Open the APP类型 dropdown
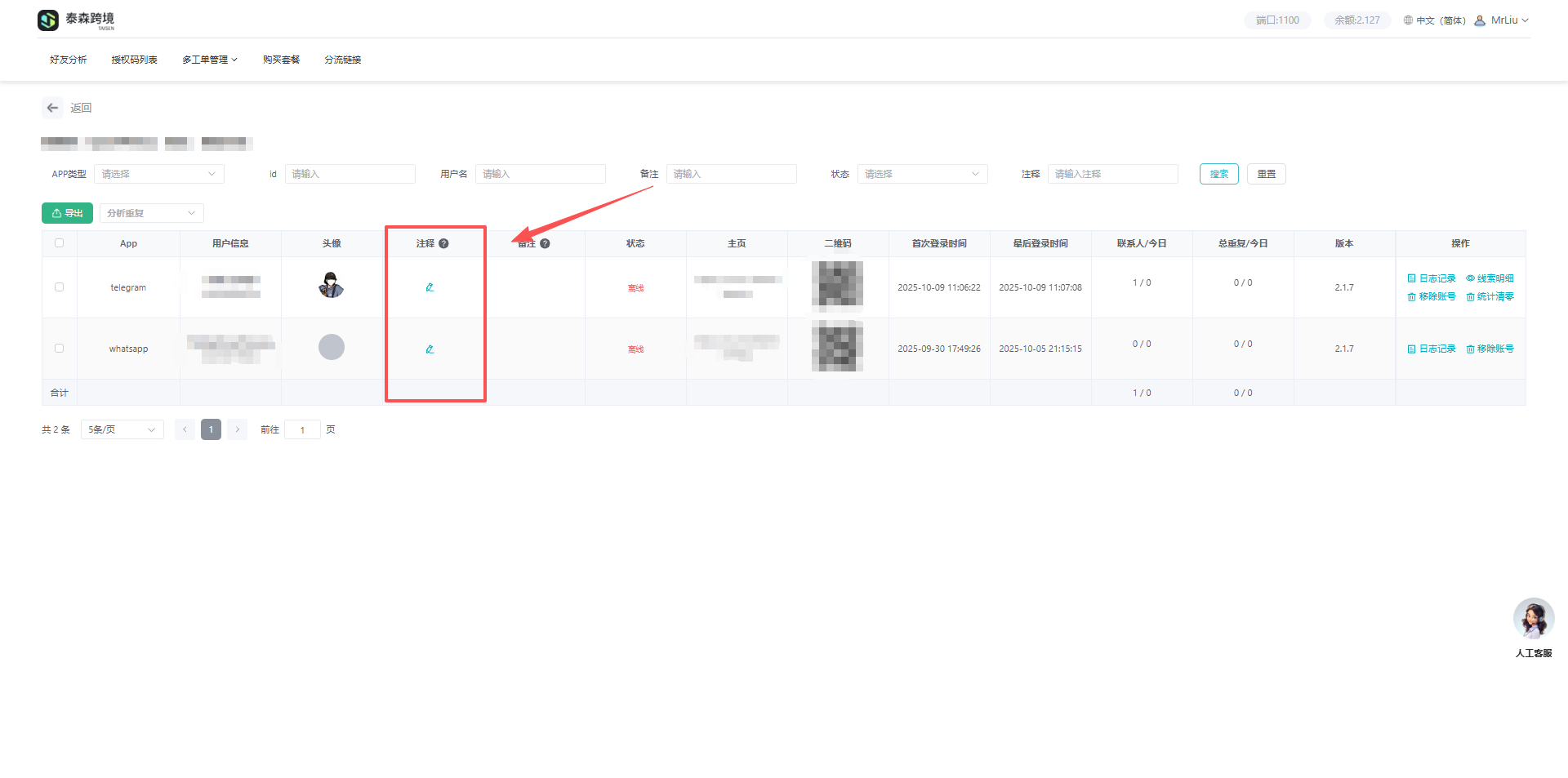 coord(158,174)
